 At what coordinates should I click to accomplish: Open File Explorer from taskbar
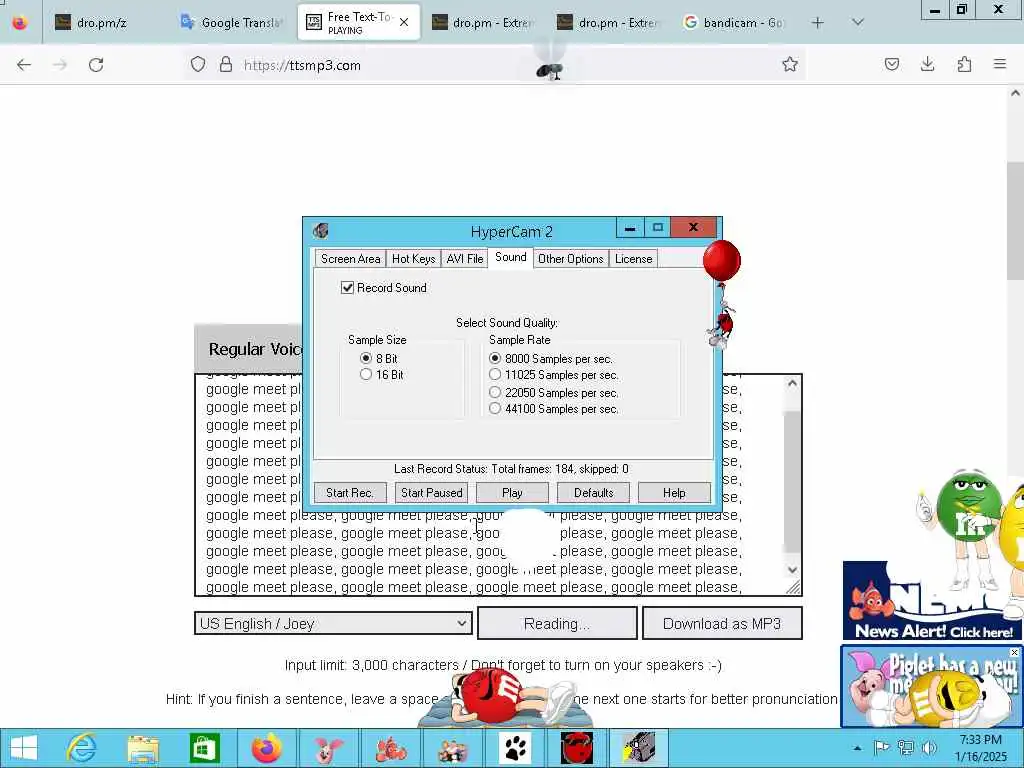point(143,748)
